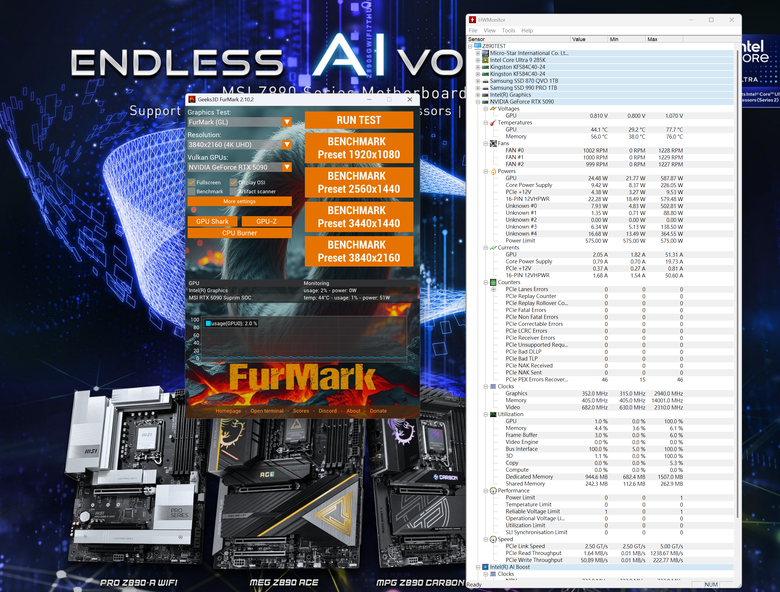
Task: Expand the Intel Core Ultra 9 285K node
Action: tap(478, 60)
